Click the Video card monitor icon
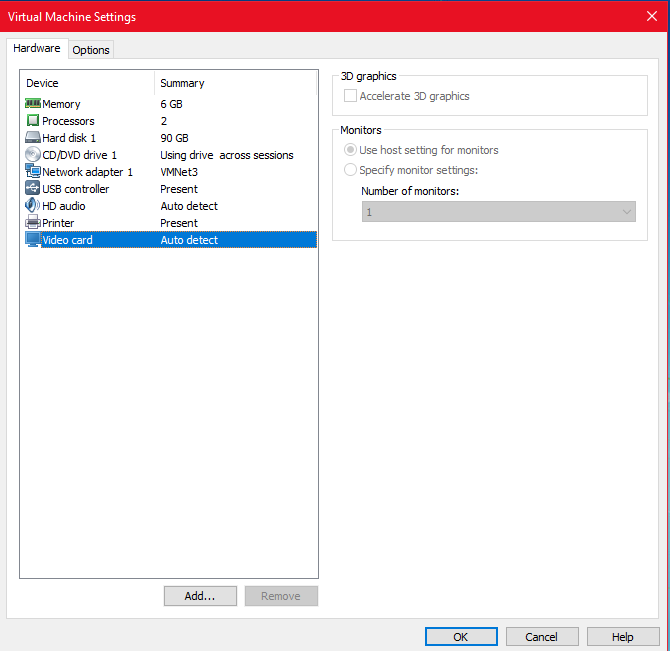 click(x=32, y=240)
